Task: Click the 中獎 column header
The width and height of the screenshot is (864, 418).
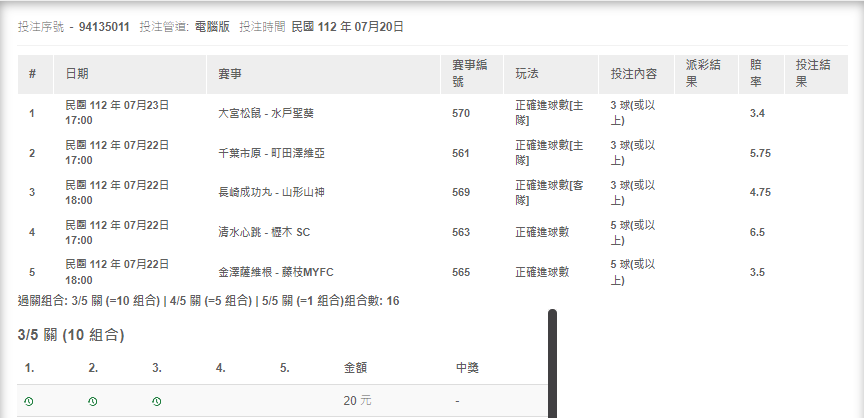Action: point(468,368)
